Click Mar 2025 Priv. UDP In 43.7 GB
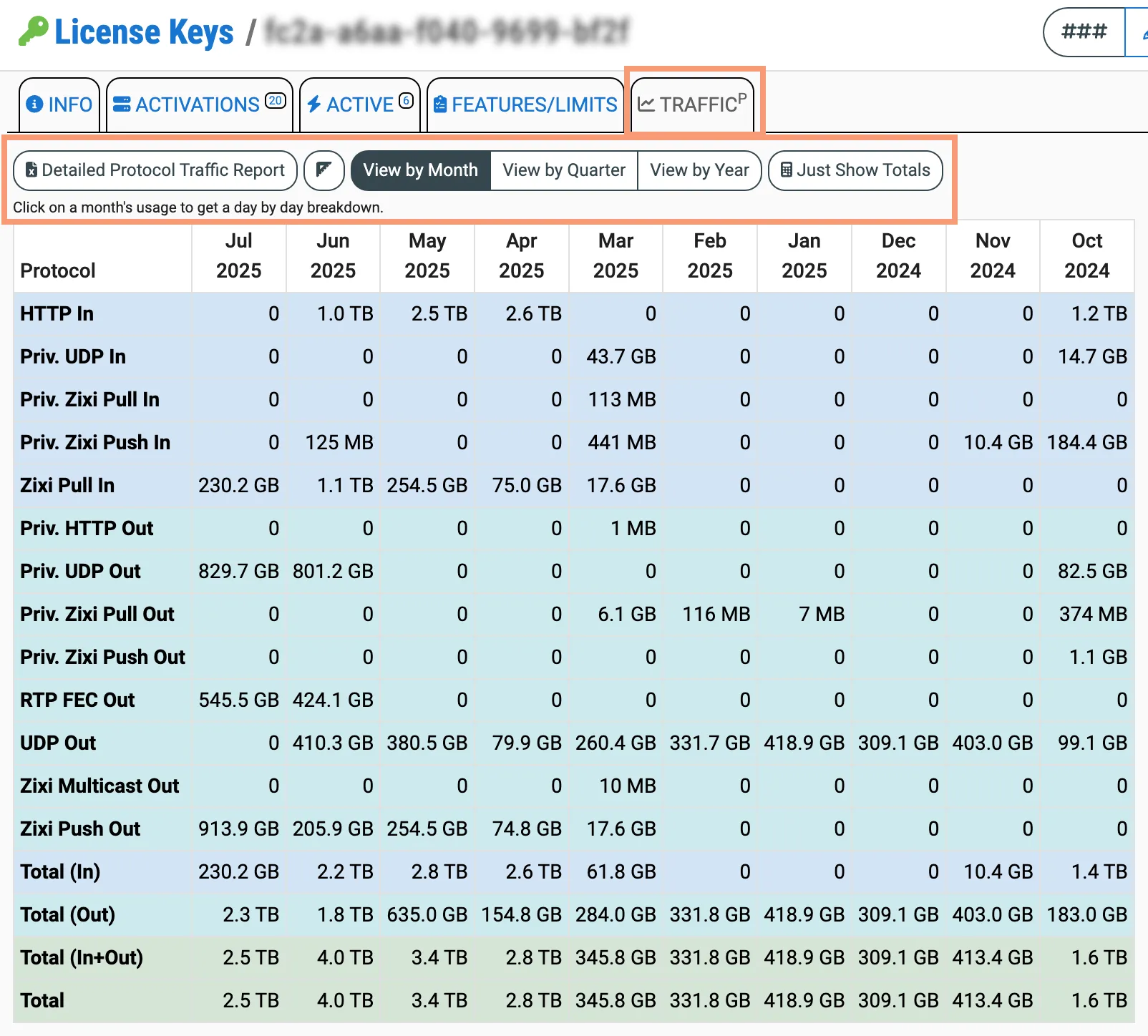This screenshot has width=1148, height=1036. tap(621, 356)
